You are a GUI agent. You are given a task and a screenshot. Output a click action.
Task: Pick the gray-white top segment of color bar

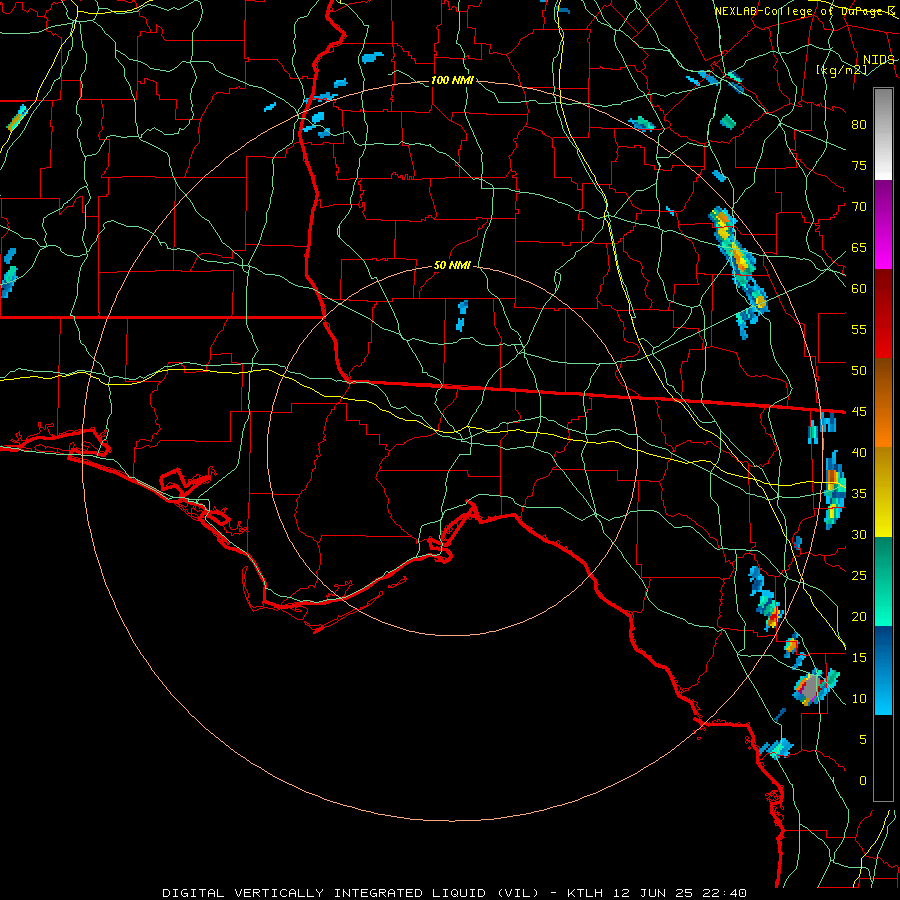[x=883, y=134]
